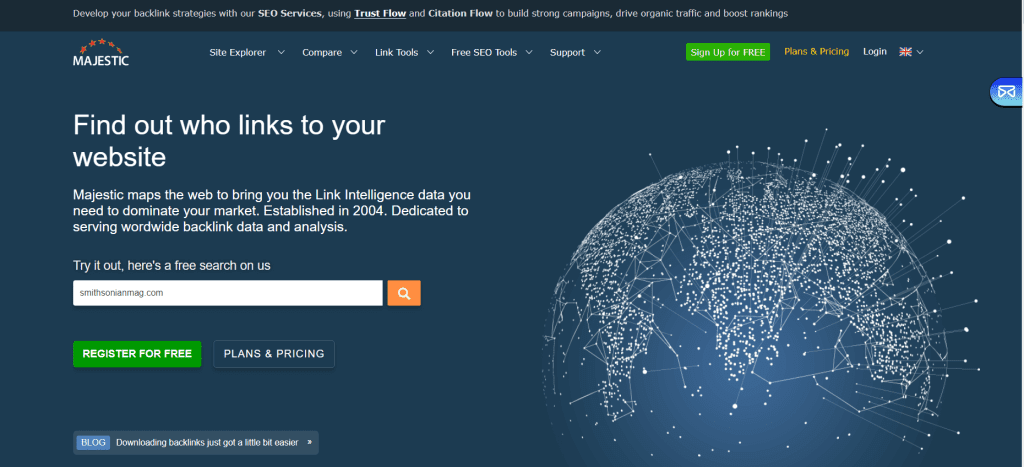Expand the Site Explorer chevron
Image resolution: width=1024 pixels, height=467 pixels.
pos(281,52)
